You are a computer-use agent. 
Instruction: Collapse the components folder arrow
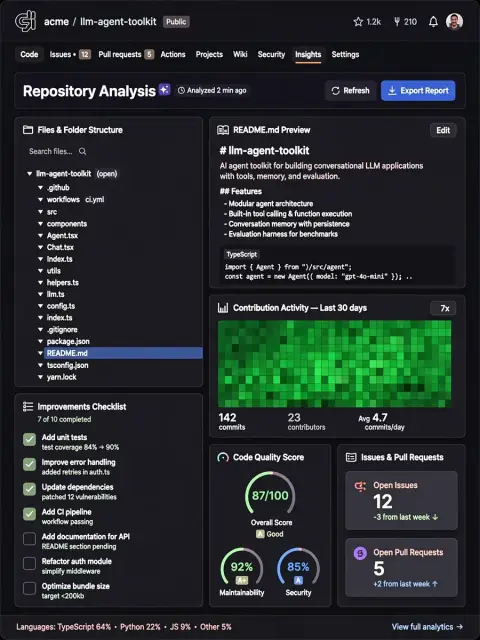pyautogui.click(x=40, y=224)
